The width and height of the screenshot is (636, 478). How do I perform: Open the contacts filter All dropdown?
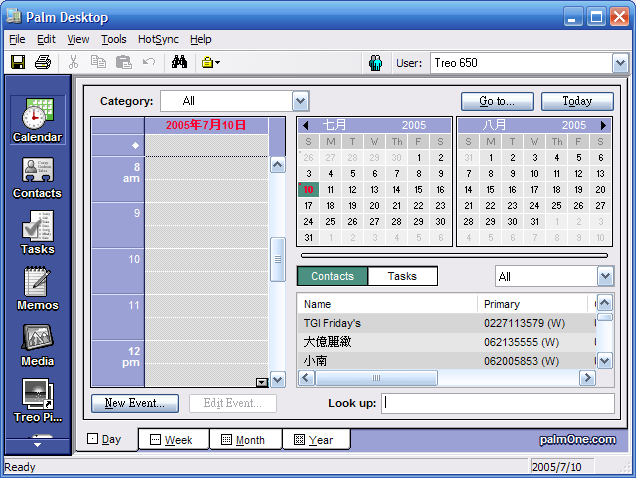click(x=605, y=276)
